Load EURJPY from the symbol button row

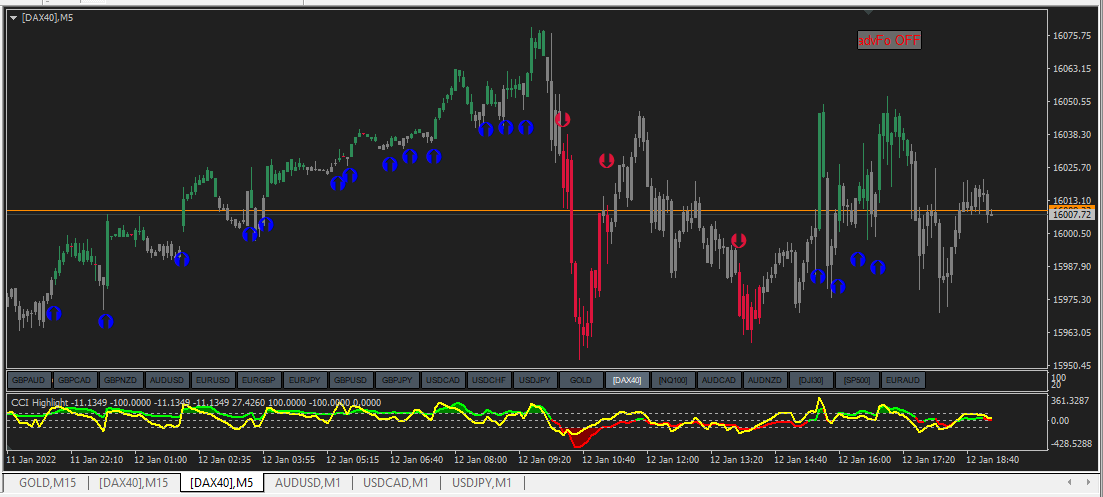[x=305, y=380]
